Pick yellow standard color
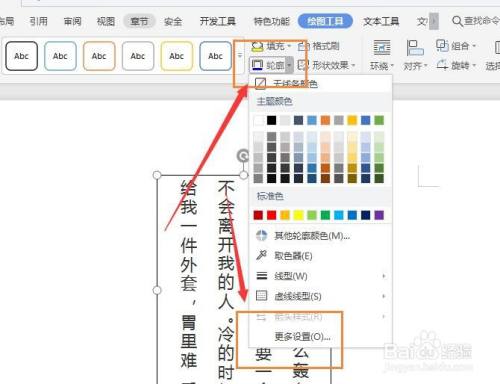 298,215
